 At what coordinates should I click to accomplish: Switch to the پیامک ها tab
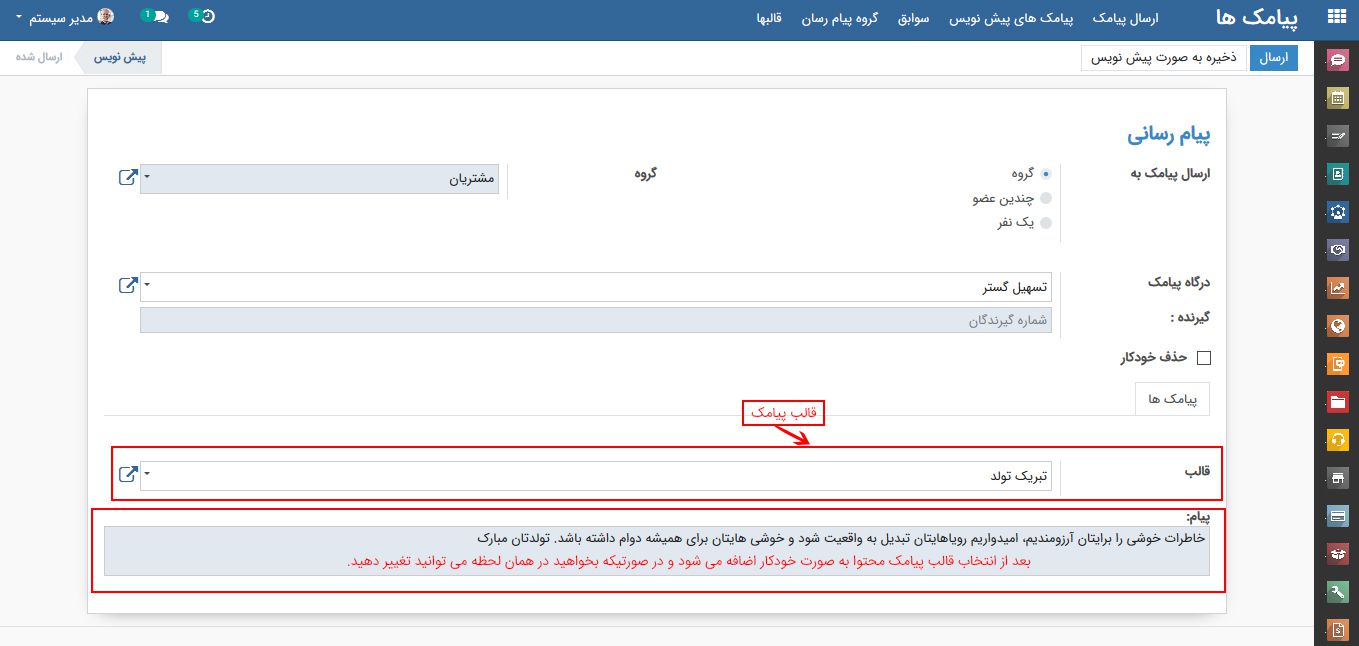pyautogui.click(x=1172, y=398)
